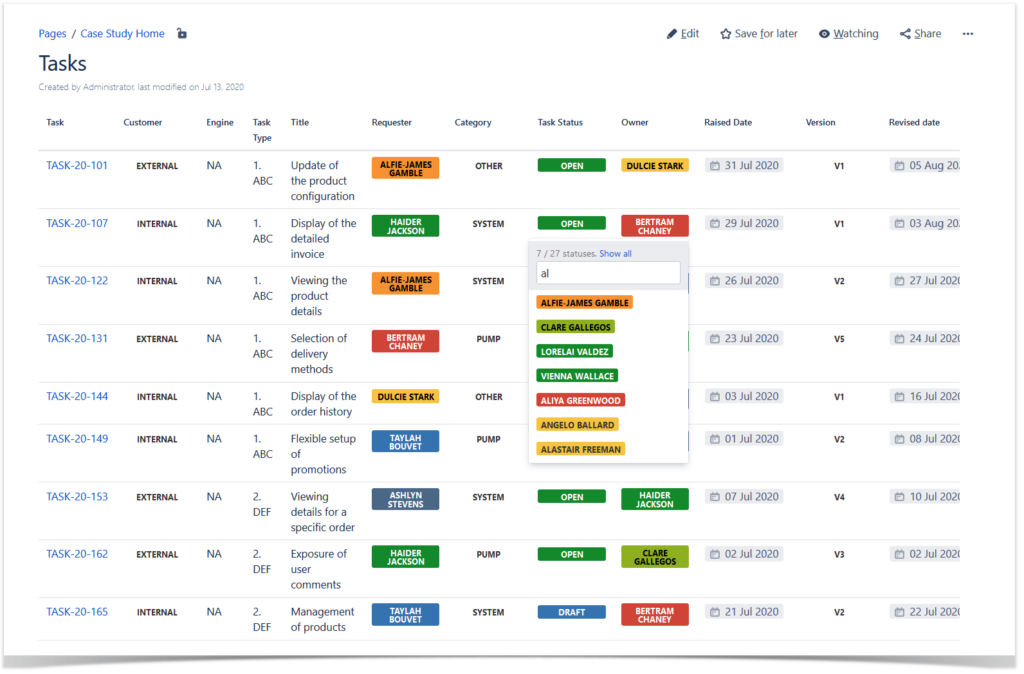
Task: Click the HAIDER JACKSON requester badge for TASK-20-162
Action: (x=405, y=556)
